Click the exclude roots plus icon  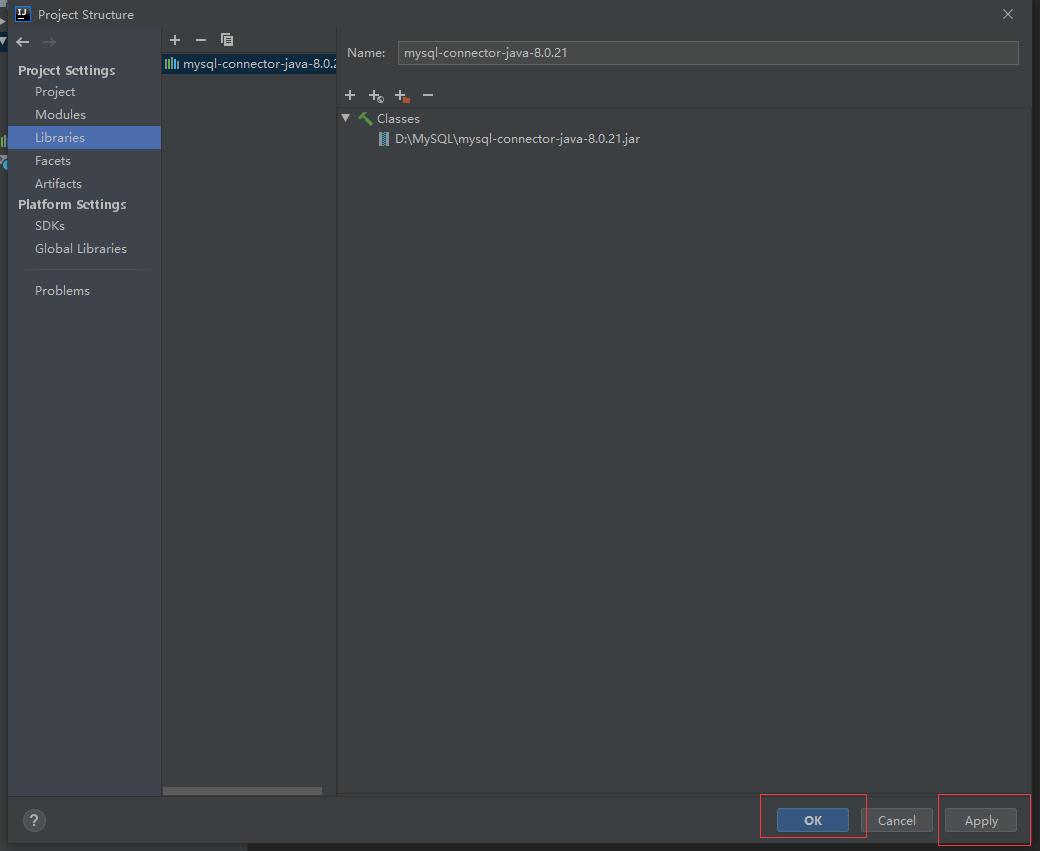click(402, 96)
